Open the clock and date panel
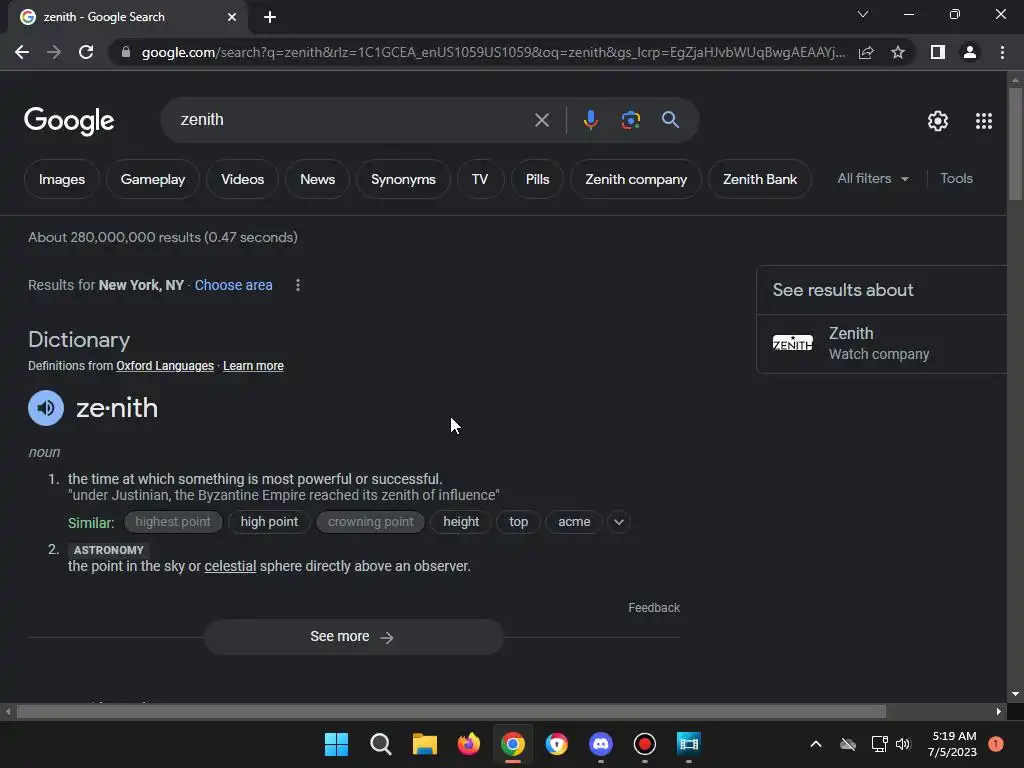The image size is (1024, 768). (x=953, y=744)
